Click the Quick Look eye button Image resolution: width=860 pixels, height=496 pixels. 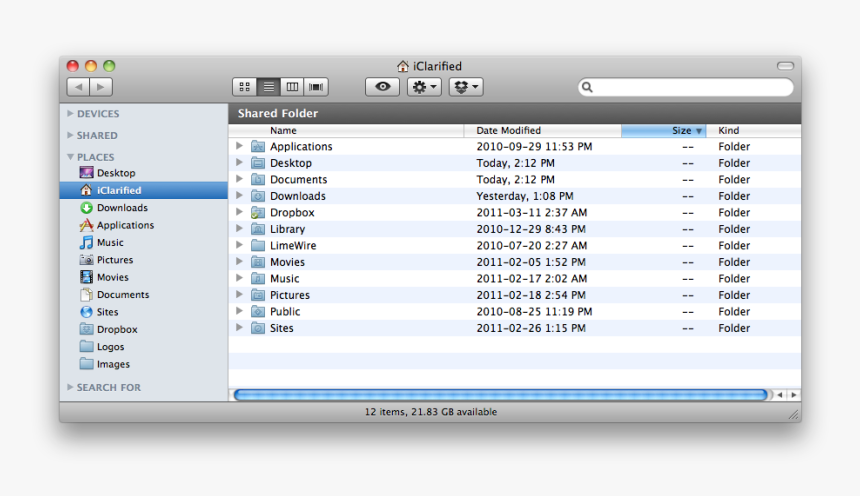(x=382, y=87)
